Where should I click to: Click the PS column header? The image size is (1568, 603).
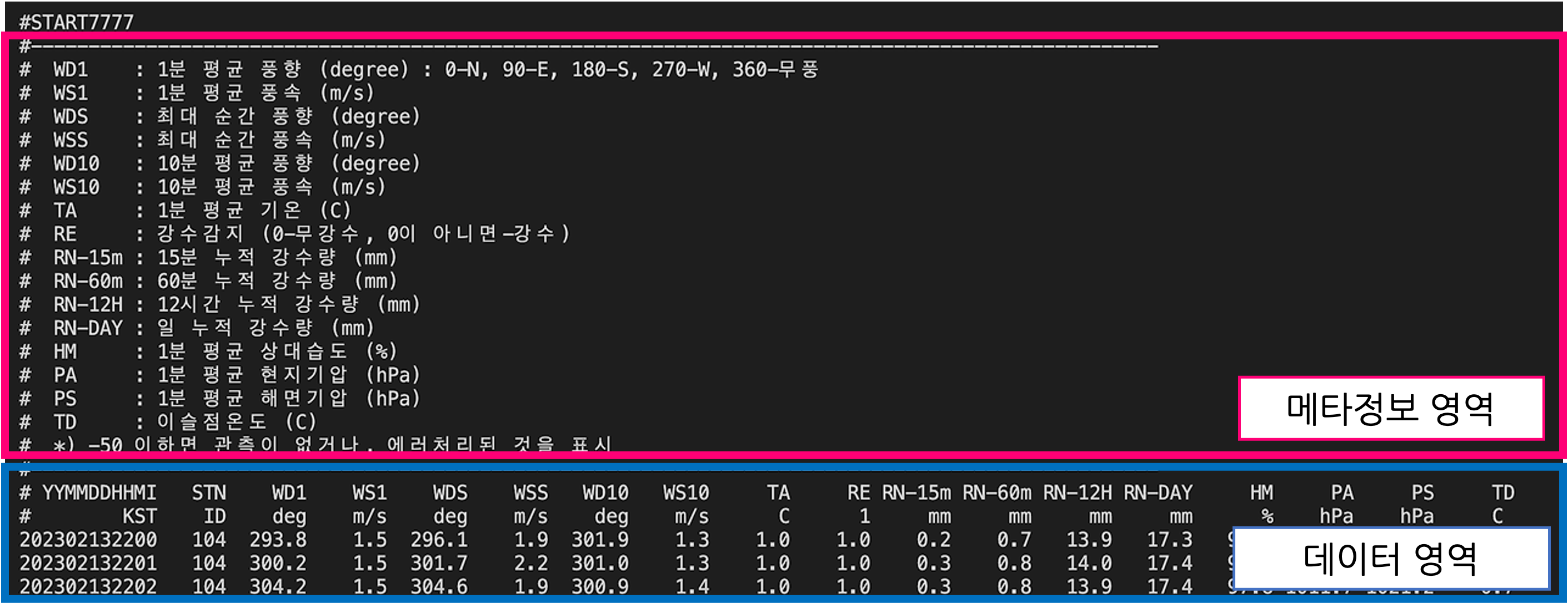click(1422, 493)
